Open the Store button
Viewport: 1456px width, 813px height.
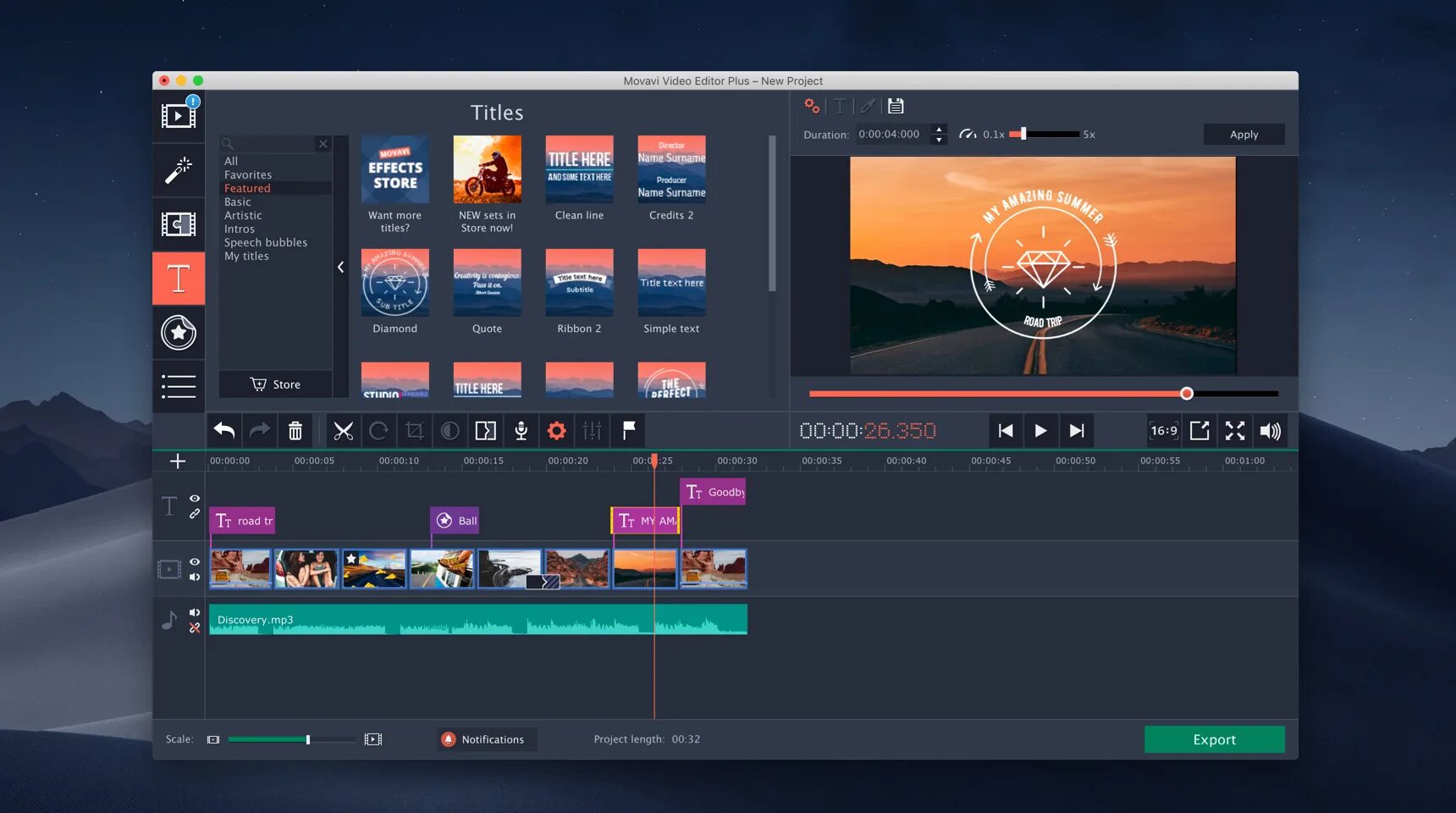(276, 384)
